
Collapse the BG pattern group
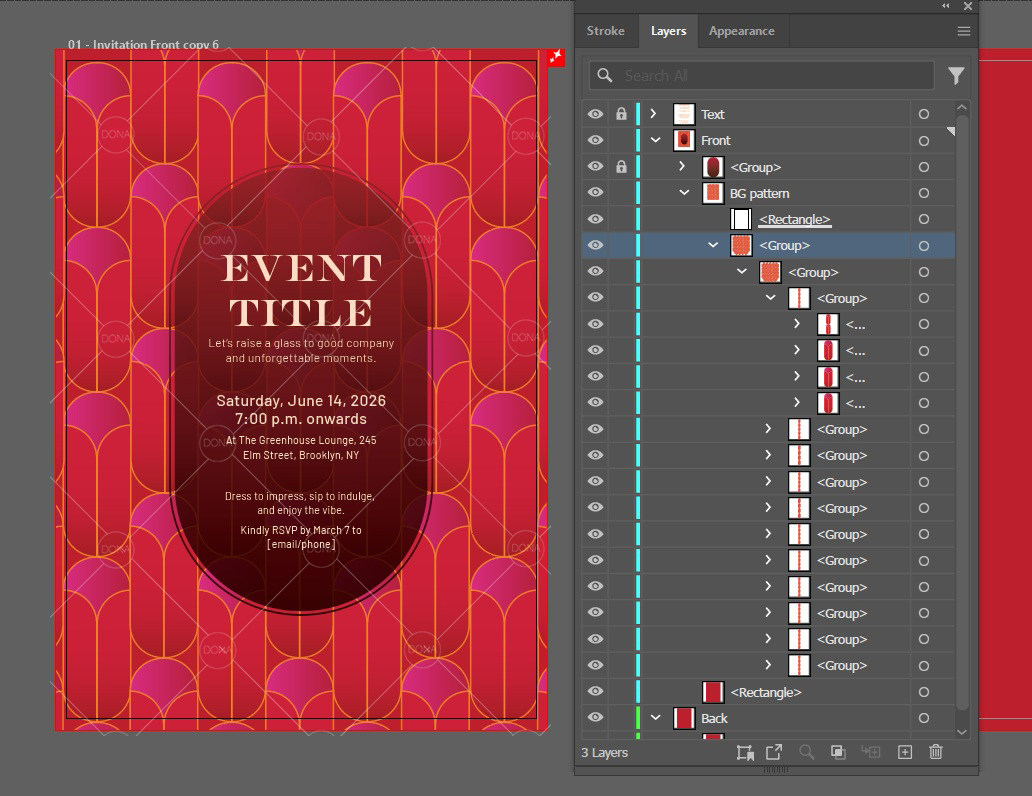click(685, 192)
